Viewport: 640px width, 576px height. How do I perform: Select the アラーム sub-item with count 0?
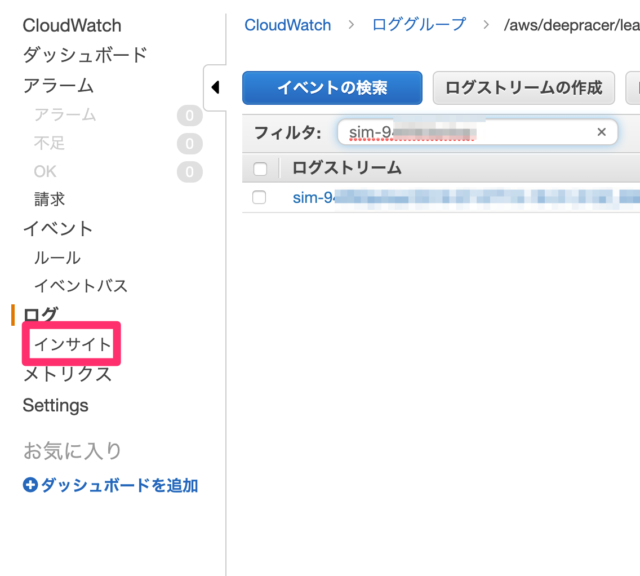(x=65, y=115)
